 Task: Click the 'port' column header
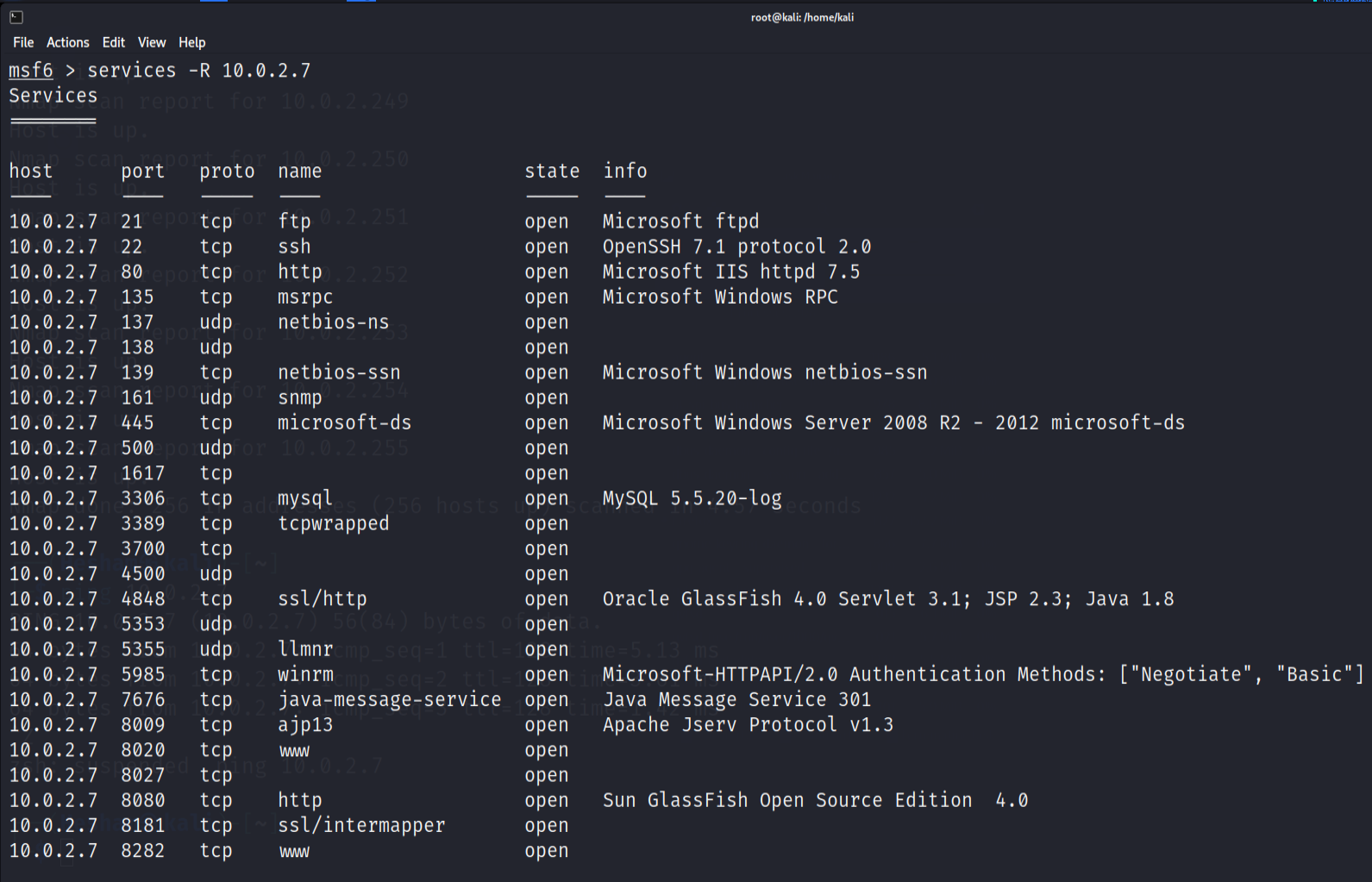(143, 172)
